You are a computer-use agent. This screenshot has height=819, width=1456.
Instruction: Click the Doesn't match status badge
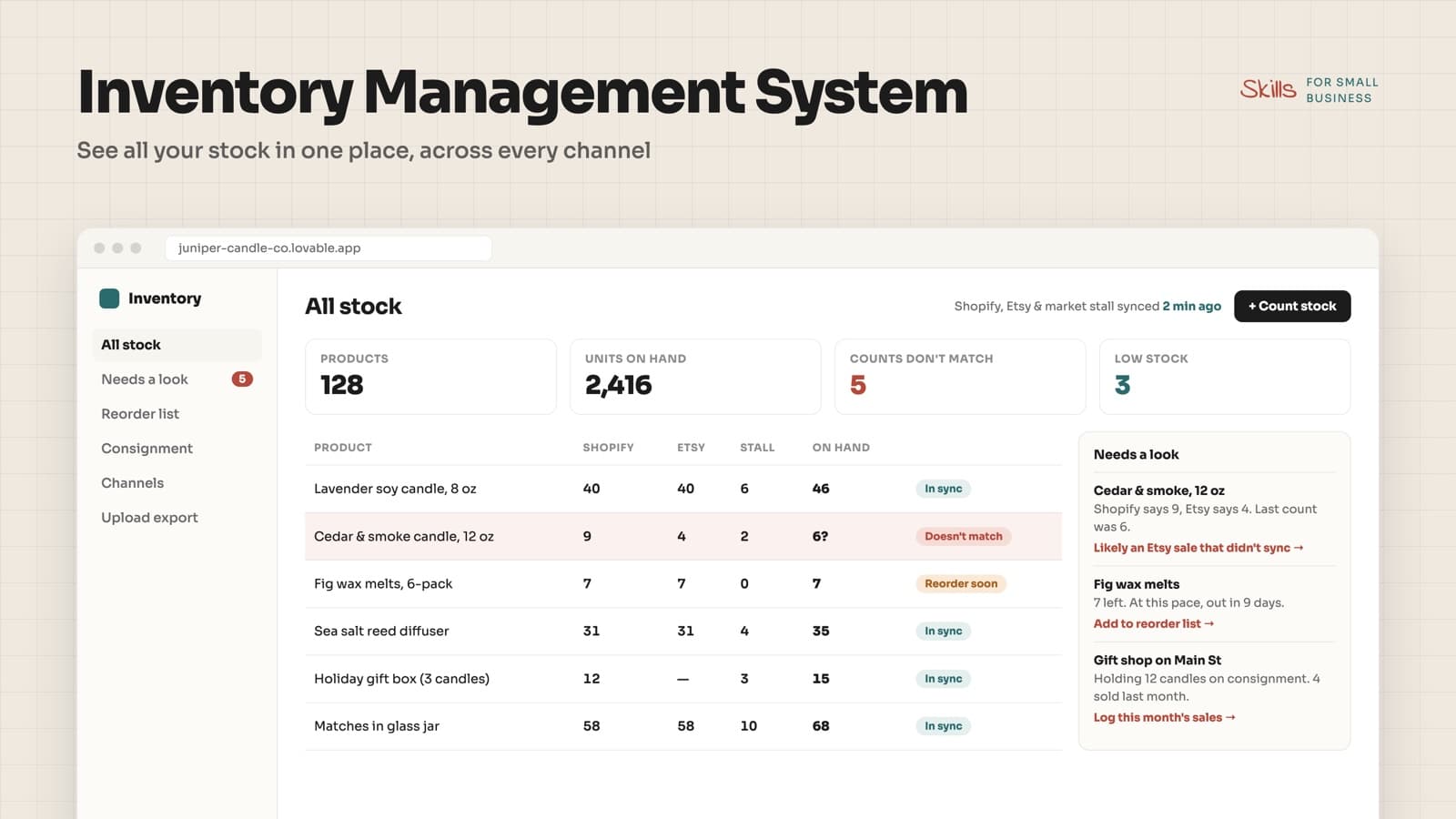(964, 537)
